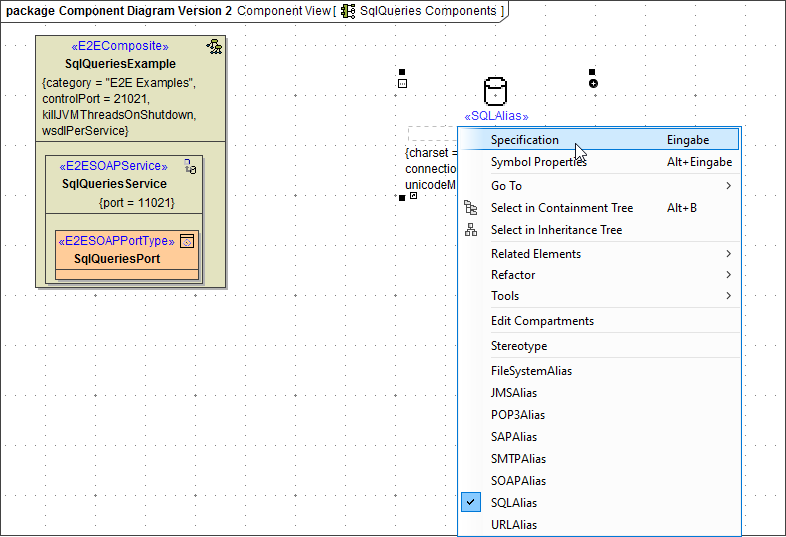Click the E2ESOAPService component icon
The width and height of the screenshot is (786, 537).
pyautogui.click(x=190, y=168)
